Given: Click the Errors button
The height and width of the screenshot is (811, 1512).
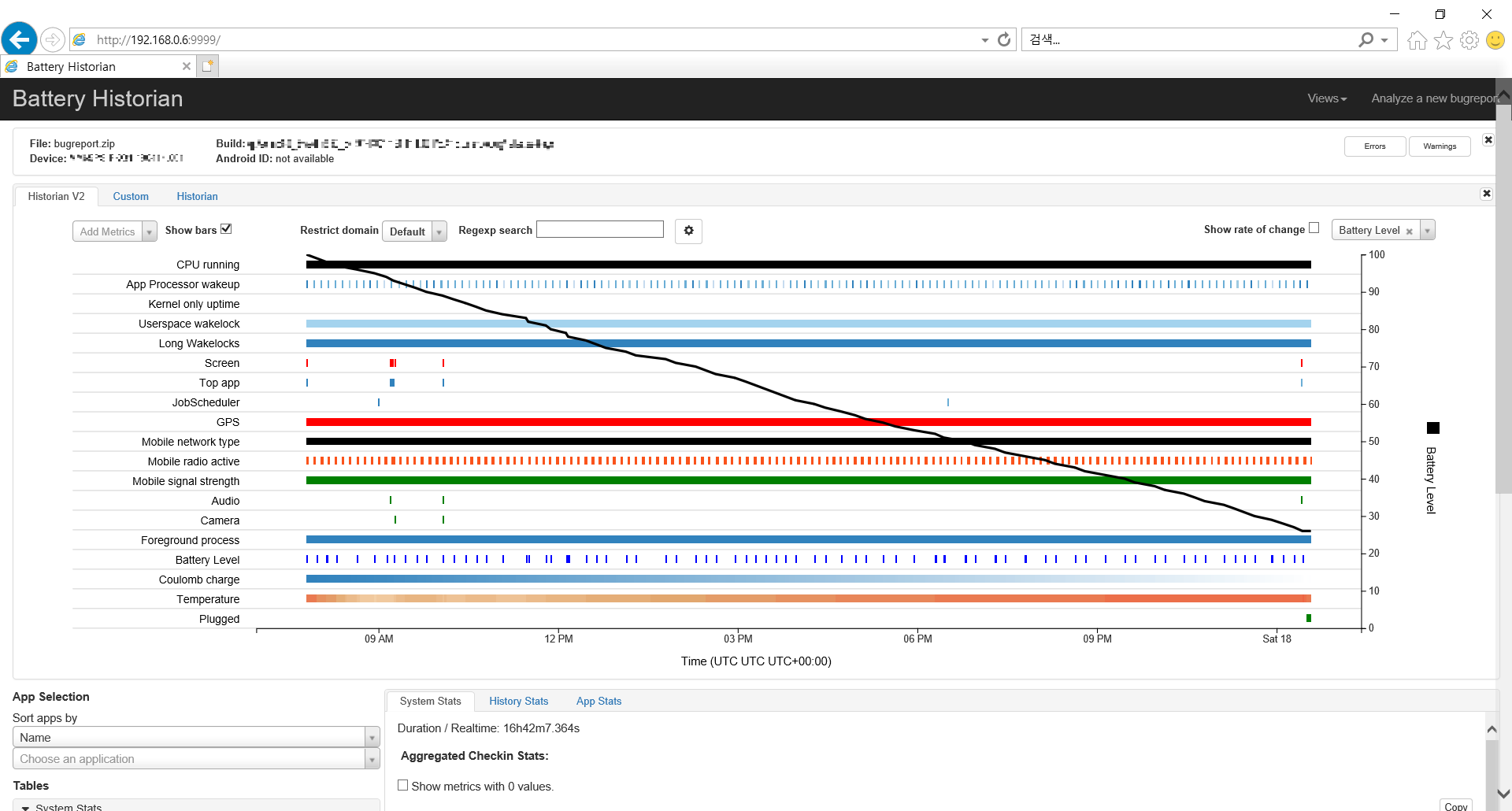Looking at the screenshot, I should [x=1375, y=146].
